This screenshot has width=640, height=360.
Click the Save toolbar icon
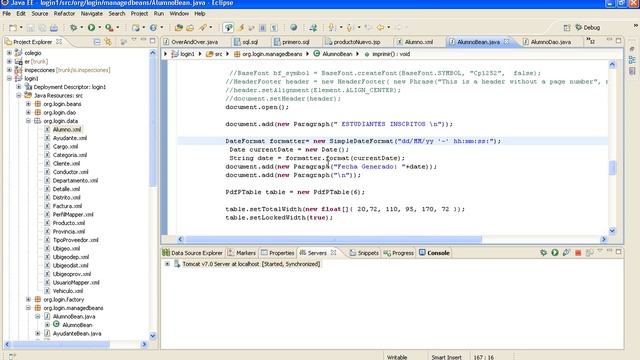31,28
